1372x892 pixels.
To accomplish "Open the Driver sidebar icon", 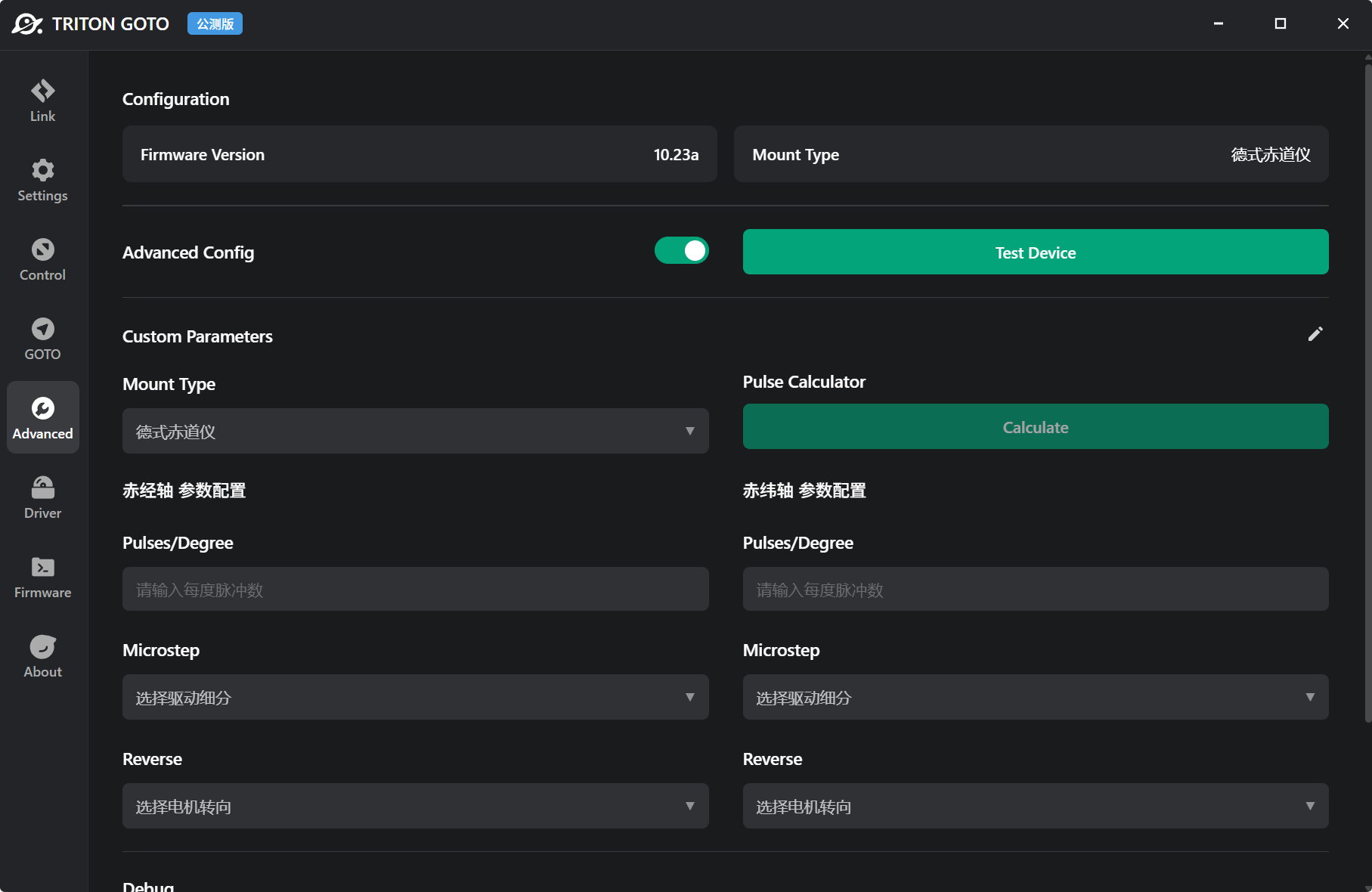I will pyautogui.click(x=42, y=497).
